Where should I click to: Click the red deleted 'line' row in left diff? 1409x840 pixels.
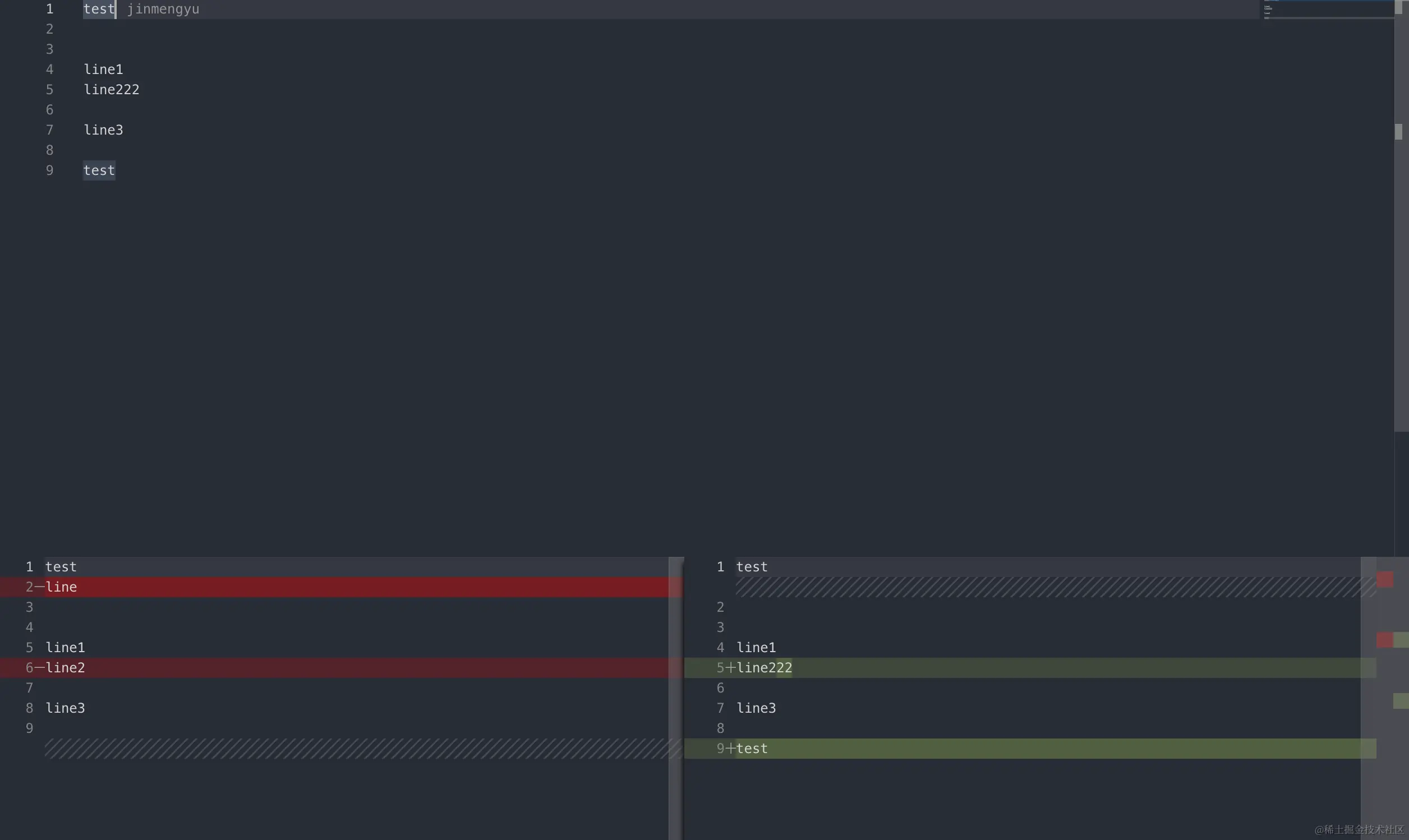pos(340,587)
